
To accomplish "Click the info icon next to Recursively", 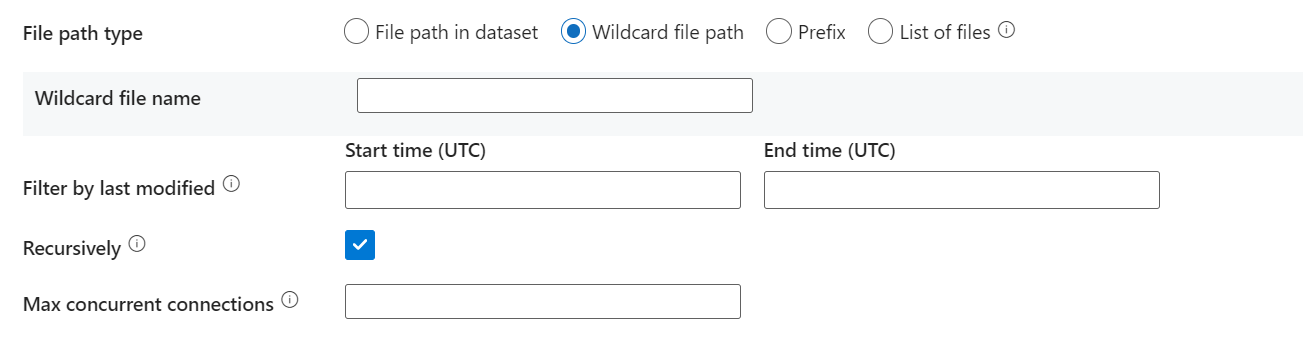I will 137,244.
